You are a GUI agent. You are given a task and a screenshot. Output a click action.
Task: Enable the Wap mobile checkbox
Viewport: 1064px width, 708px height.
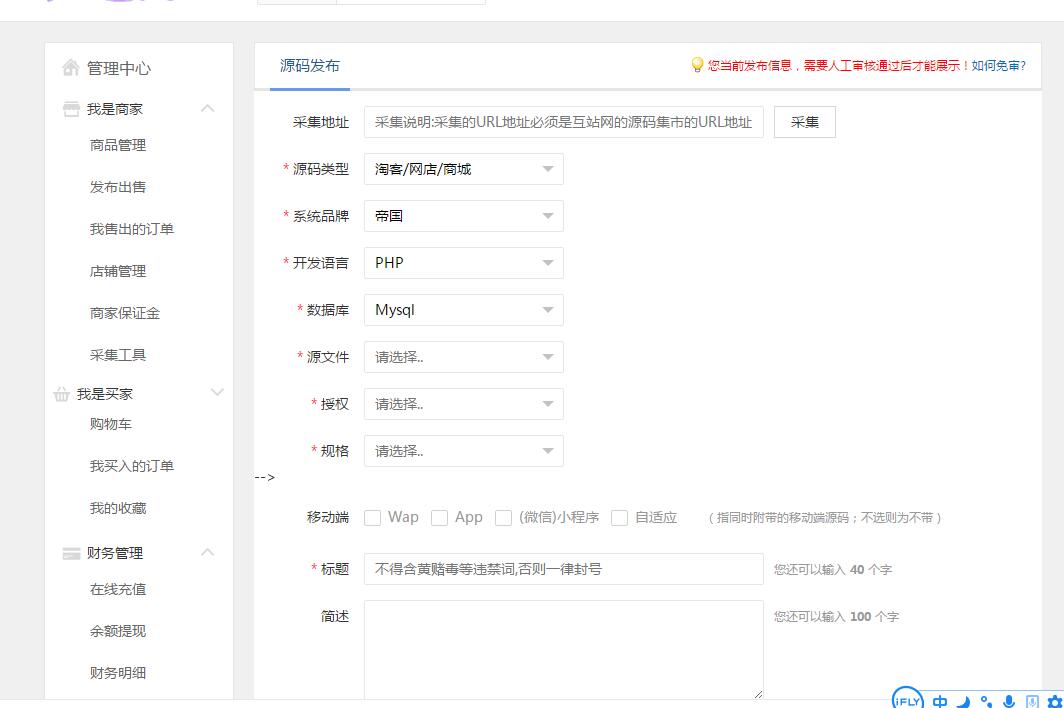(x=373, y=518)
